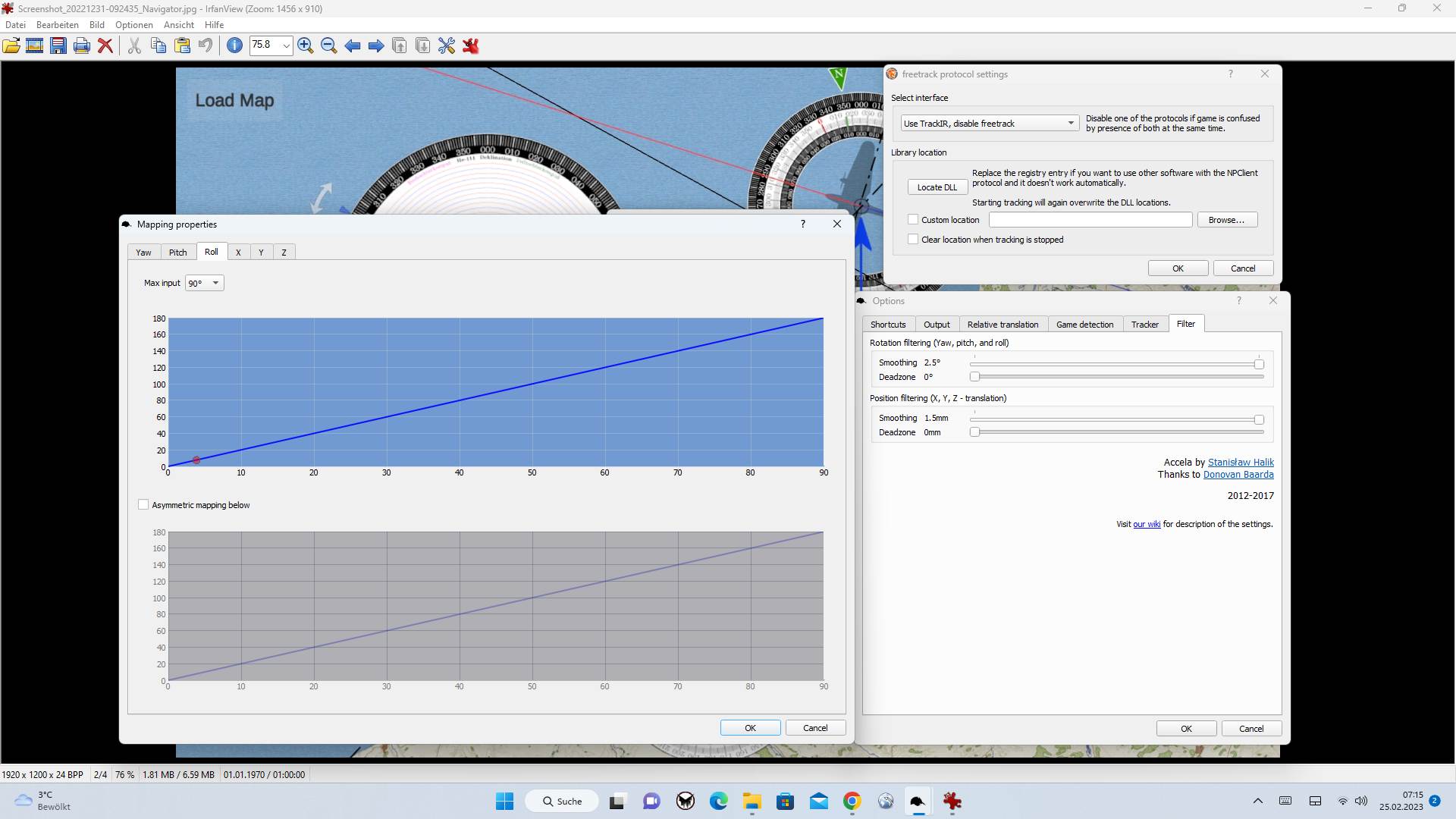1456x819 pixels.
Task: Click the save floppy disk icon
Action: pos(58,45)
